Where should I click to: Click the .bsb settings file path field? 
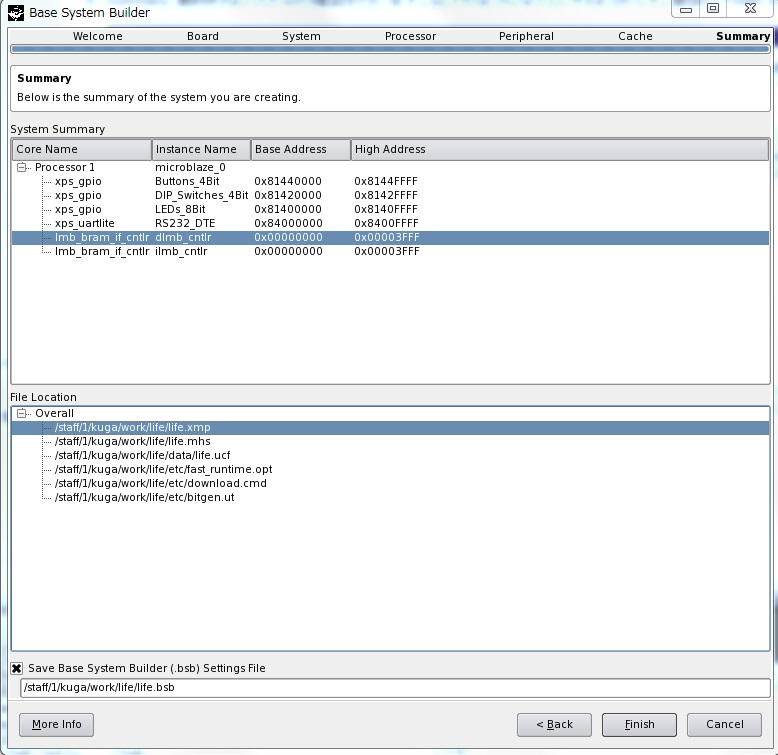(395, 688)
